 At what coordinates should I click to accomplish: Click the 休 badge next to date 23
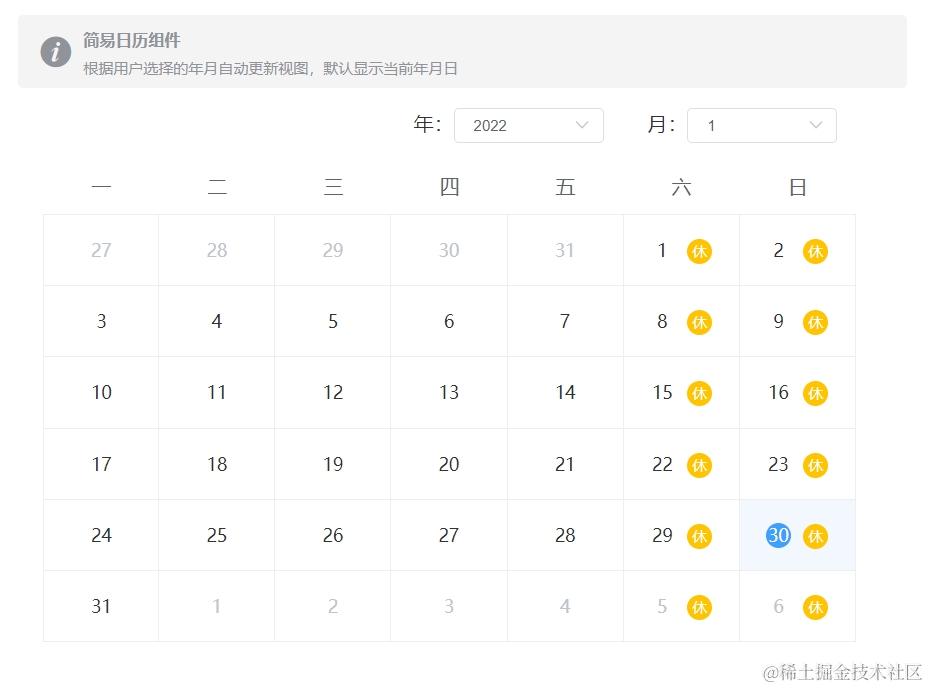815,465
